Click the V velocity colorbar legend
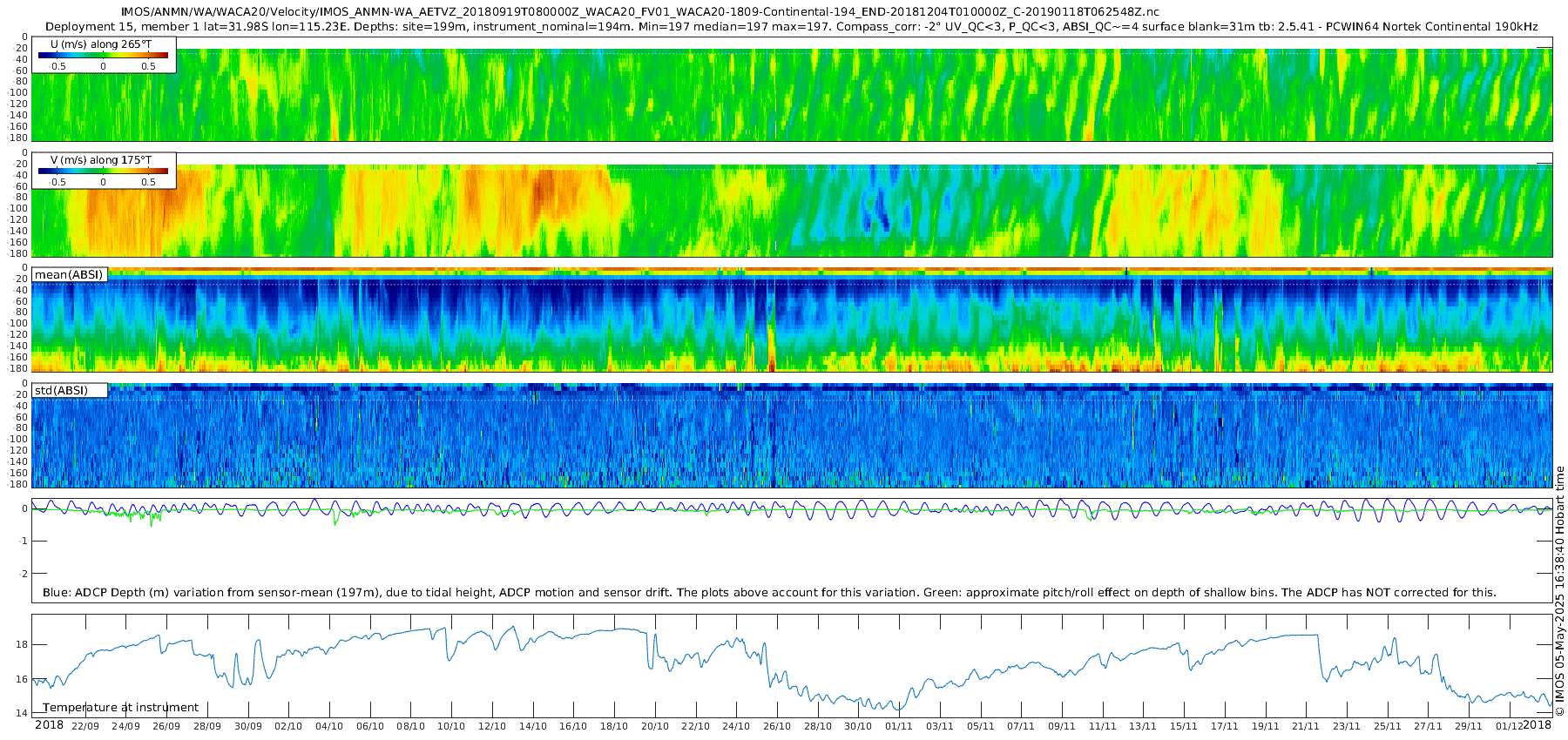The height and width of the screenshot is (740, 1568). coord(103,172)
